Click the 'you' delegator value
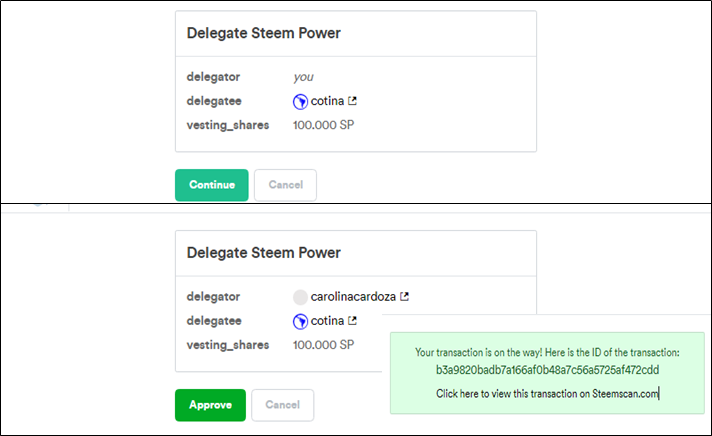 click(303, 77)
